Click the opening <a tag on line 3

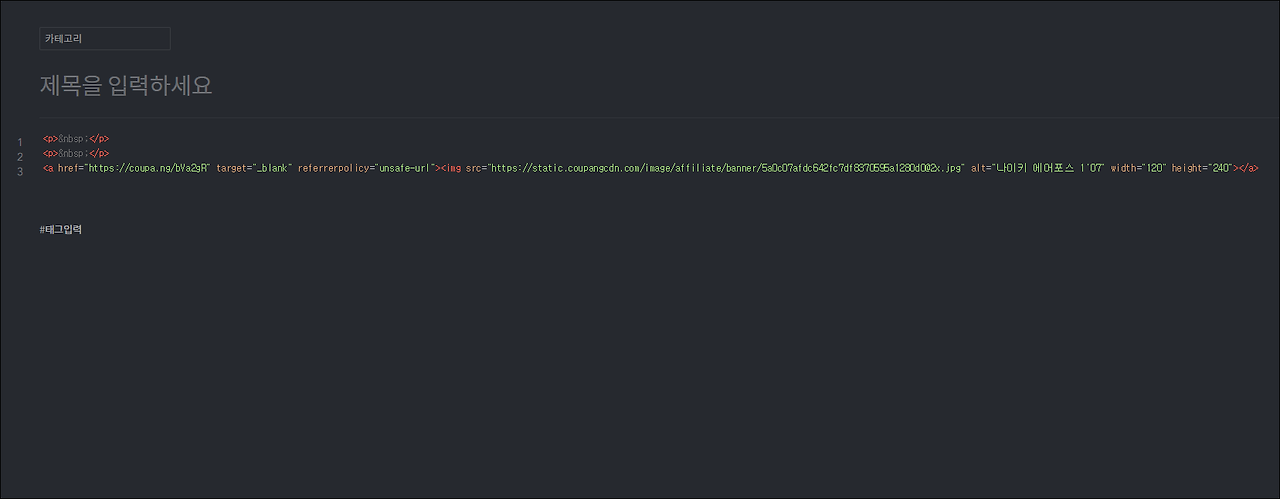point(48,168)
